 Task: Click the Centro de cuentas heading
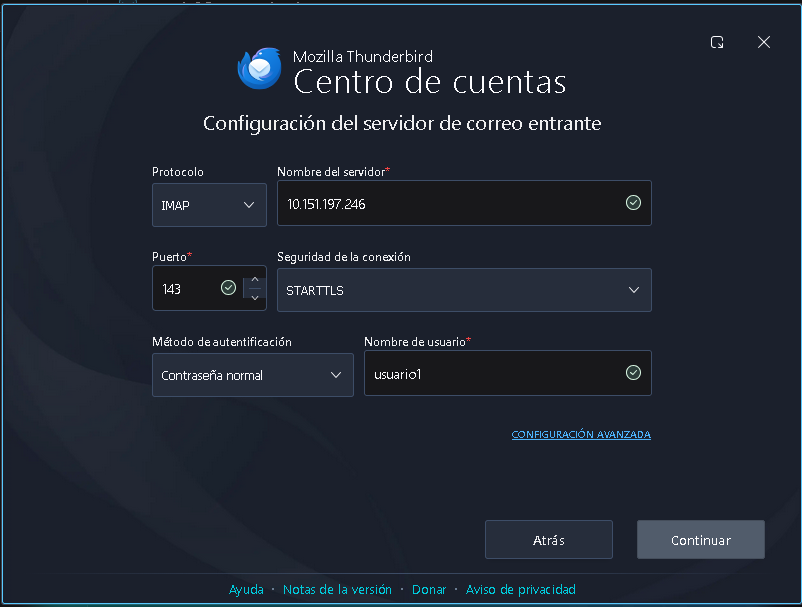click(x=430, y=82)
